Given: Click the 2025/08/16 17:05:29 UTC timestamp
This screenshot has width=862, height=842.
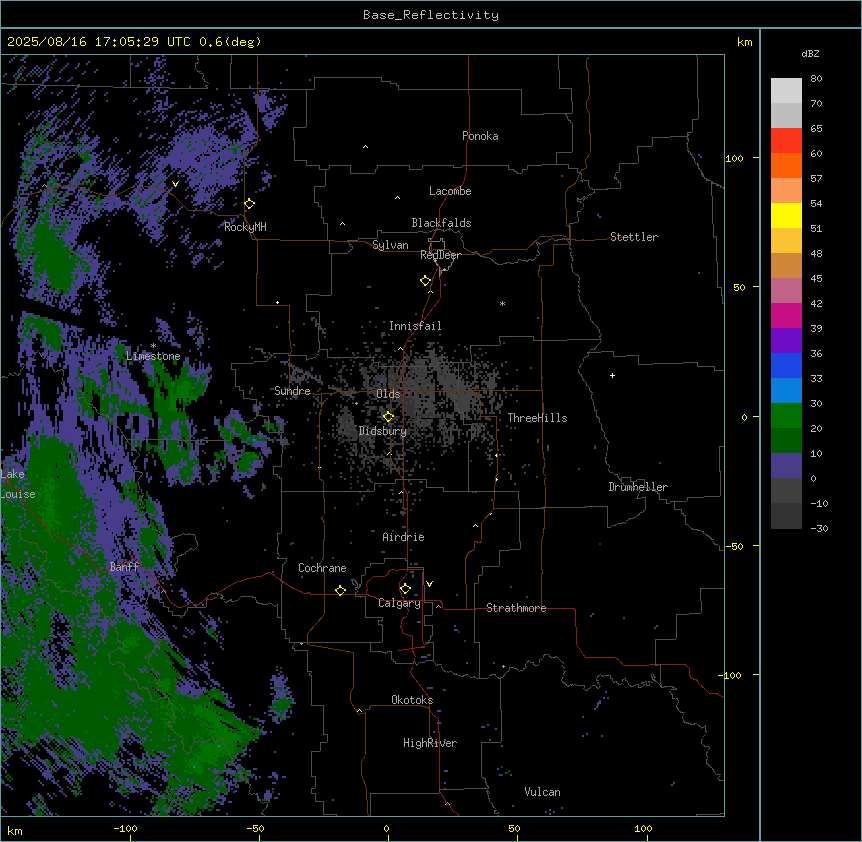Looking at the screenshot, I should (x=99, y=42).
